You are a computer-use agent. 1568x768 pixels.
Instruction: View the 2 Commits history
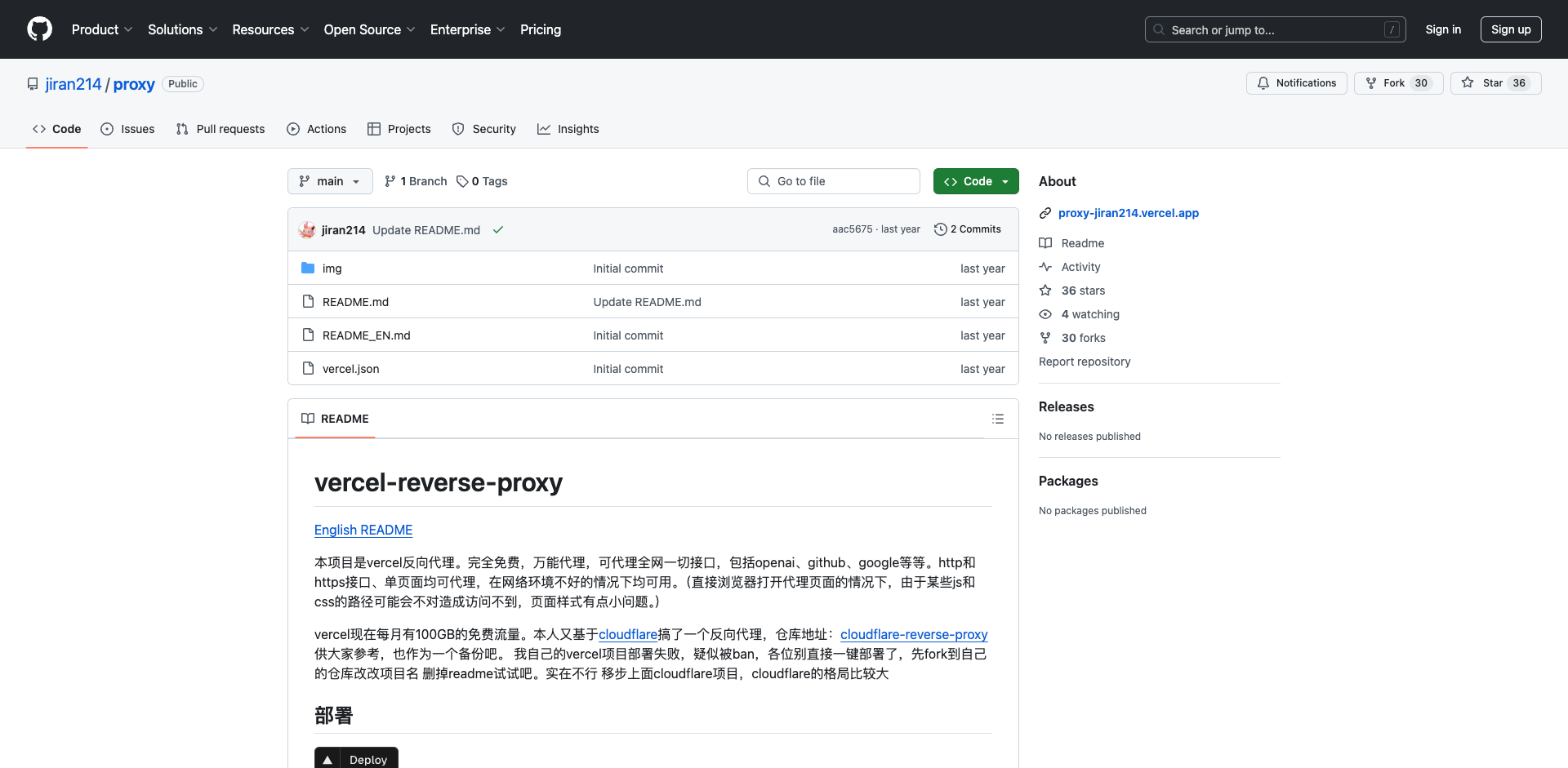click(968, 229)
